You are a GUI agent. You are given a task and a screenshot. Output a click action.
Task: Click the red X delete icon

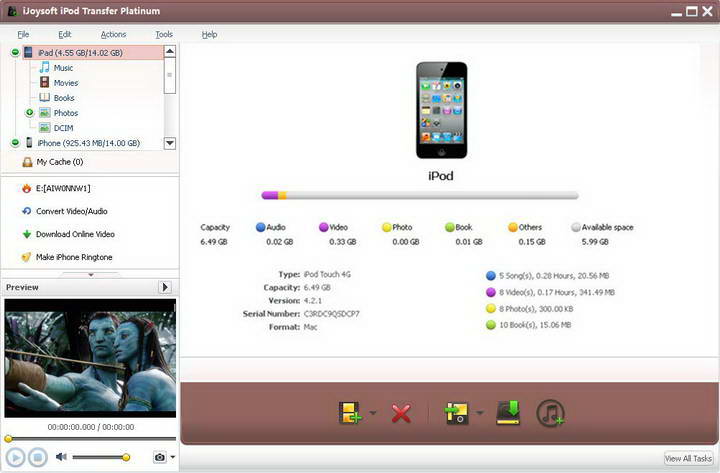pyautogui.click(x=401, y=413)
